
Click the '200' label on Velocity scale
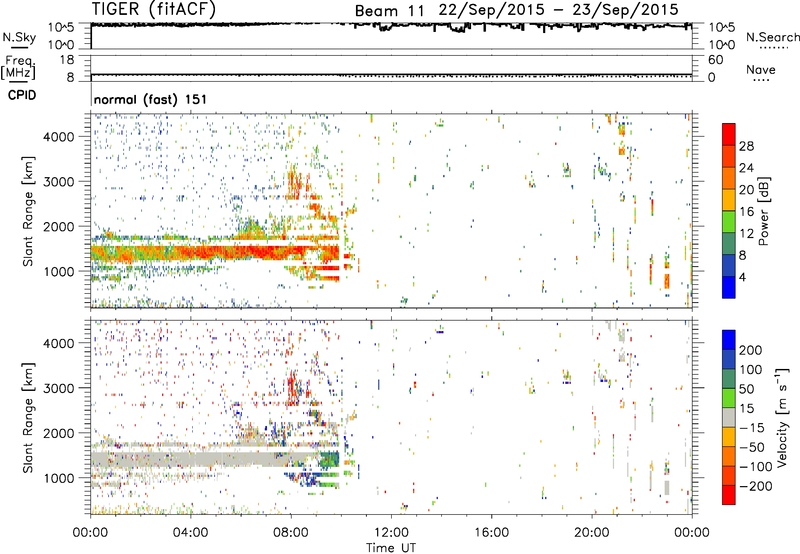point(751,350)
